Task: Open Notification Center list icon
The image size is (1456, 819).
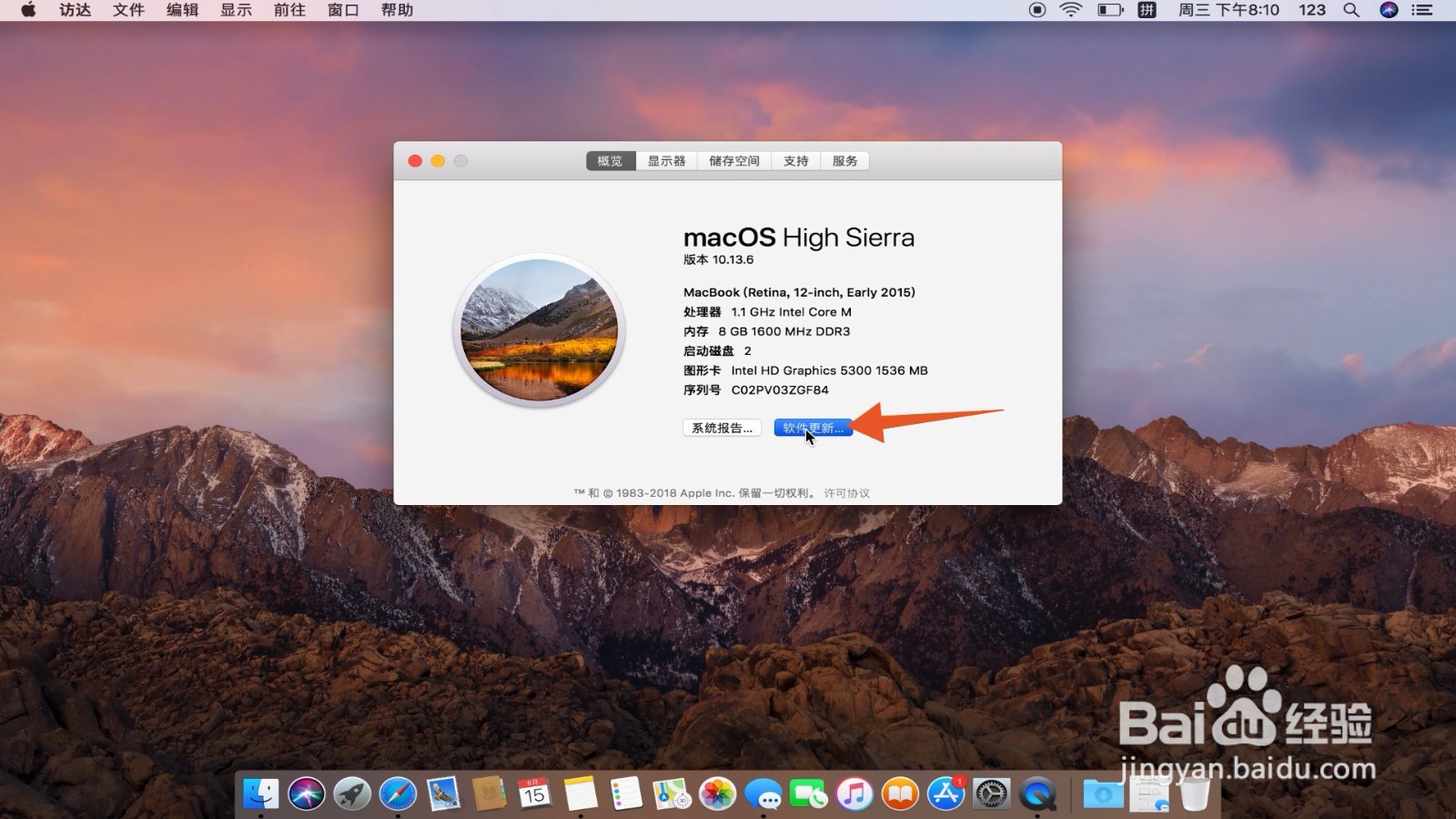Action: [x=1422, y=10]
